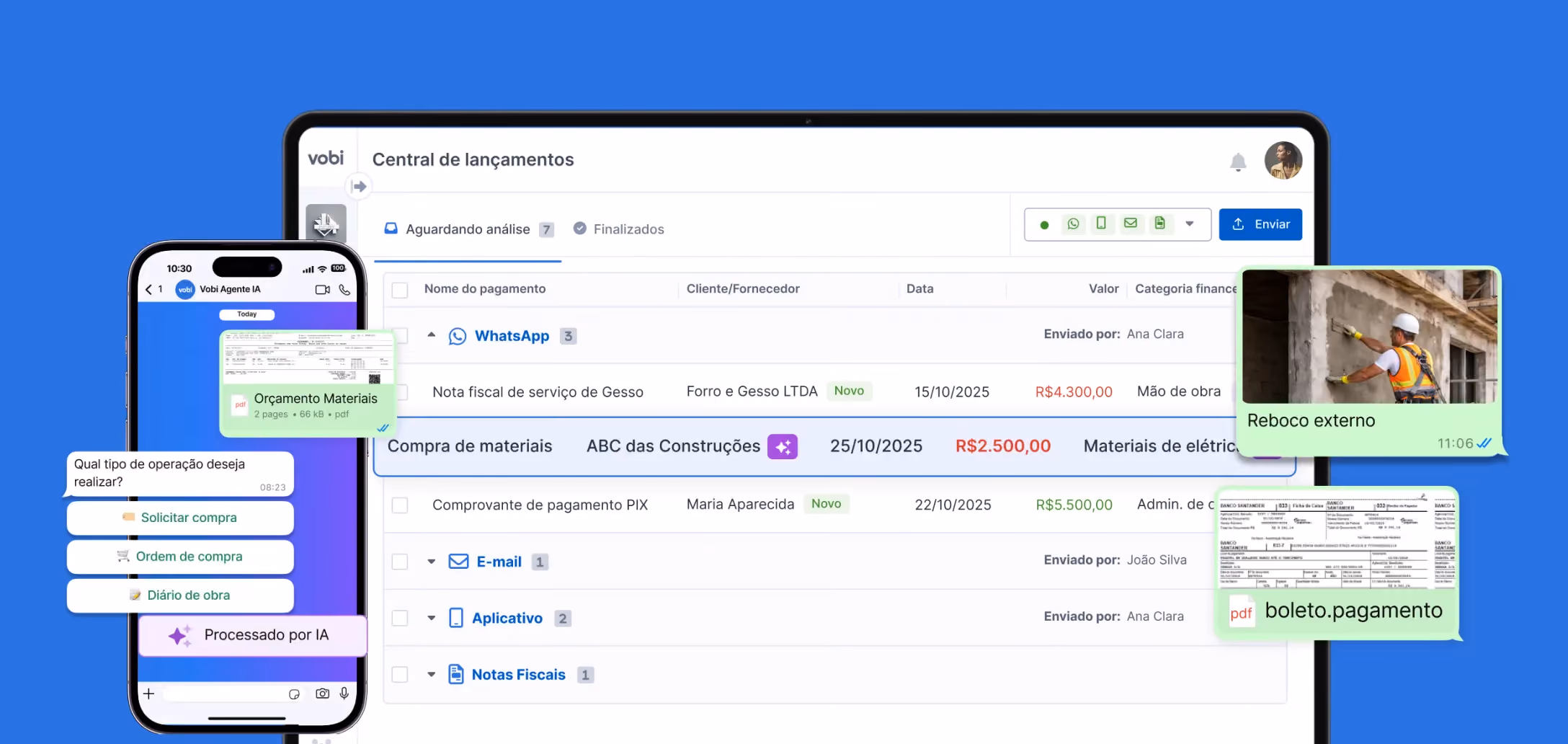Click the Notas Fiscais document icon

pyautogui.click(x=455, y=674)
